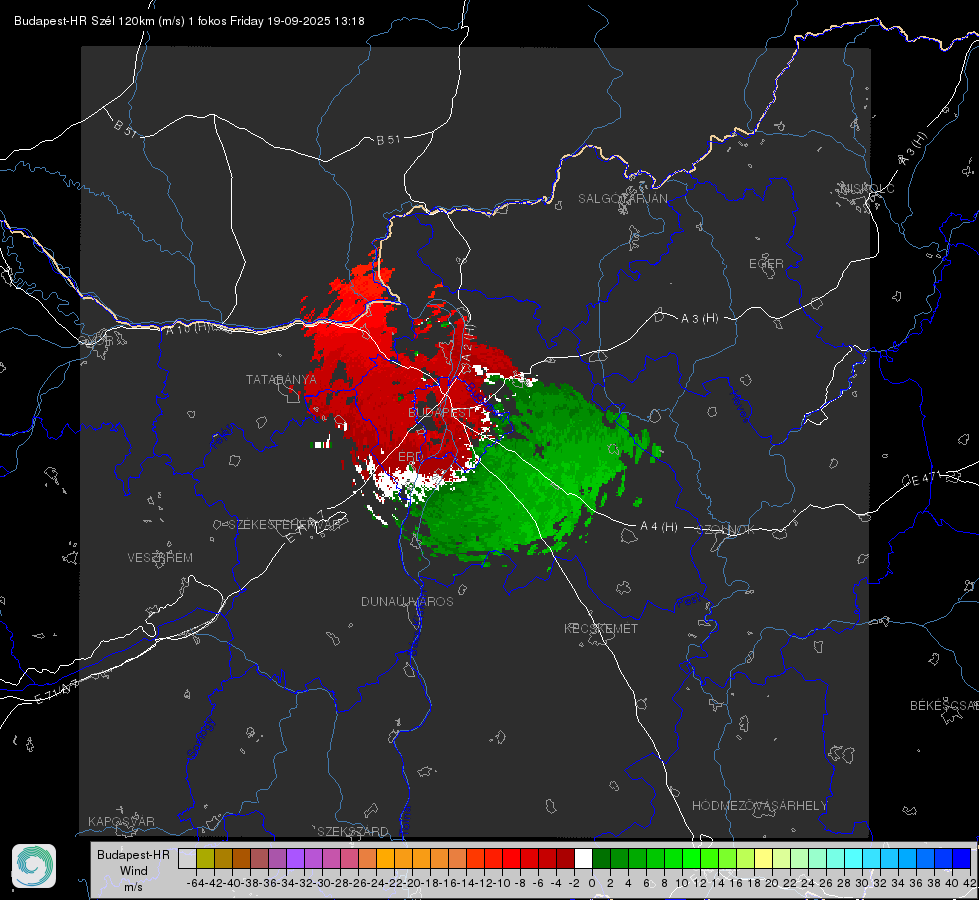Click the TATABÁNYA city label
979x900 pixels.
pos(281,379)
